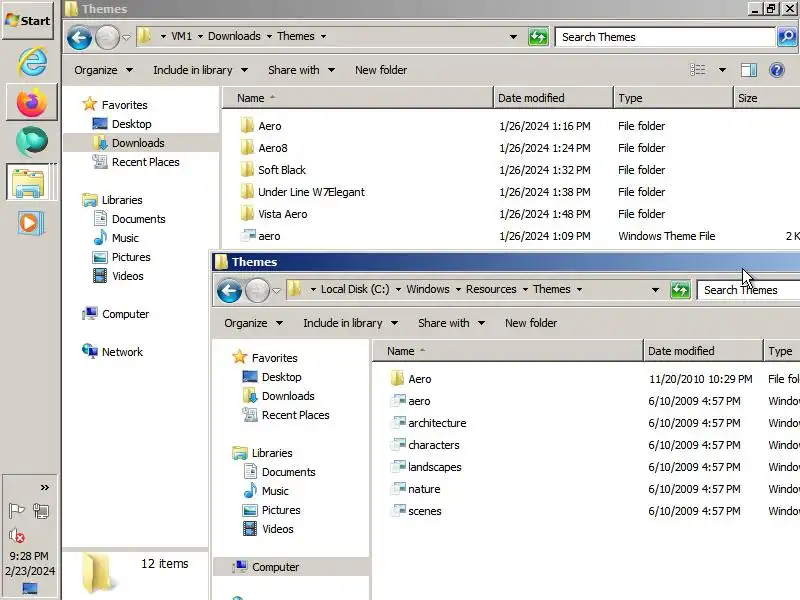Screen dimensions: 800x600
Task: Open Windows Media Player from the taskbar
Action: coord(30,223)
